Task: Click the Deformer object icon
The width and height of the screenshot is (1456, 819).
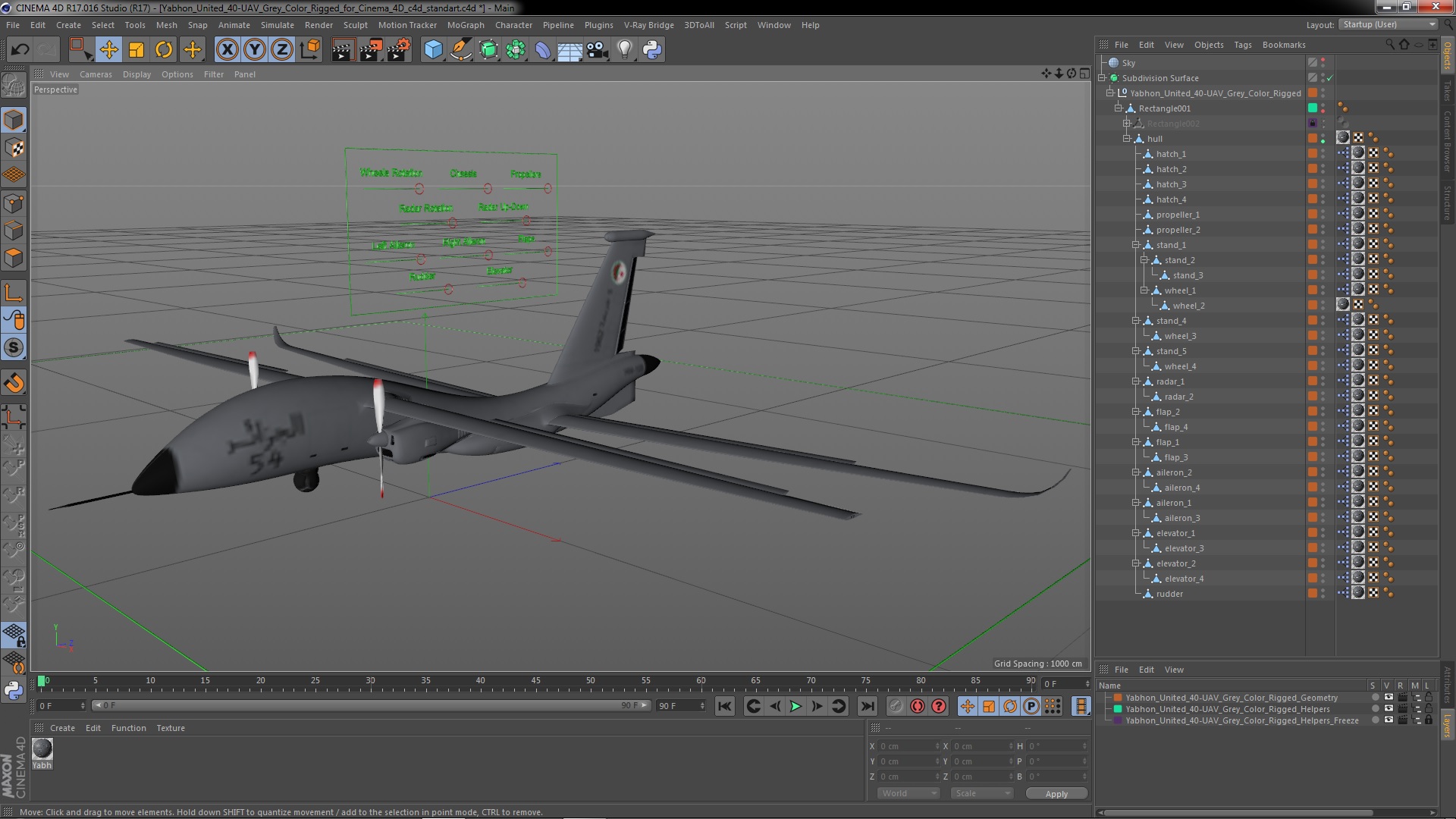Action: point(543,50)
